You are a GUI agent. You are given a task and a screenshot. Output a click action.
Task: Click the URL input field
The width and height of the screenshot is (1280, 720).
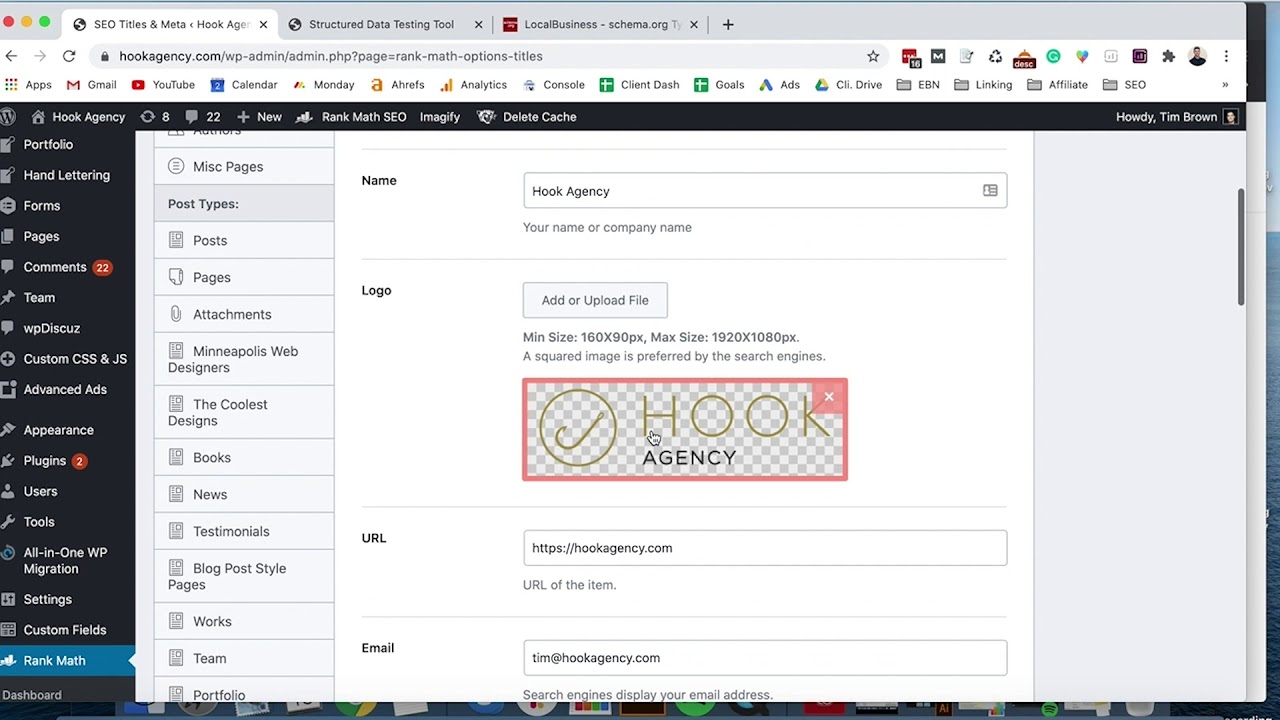[765, 548]
